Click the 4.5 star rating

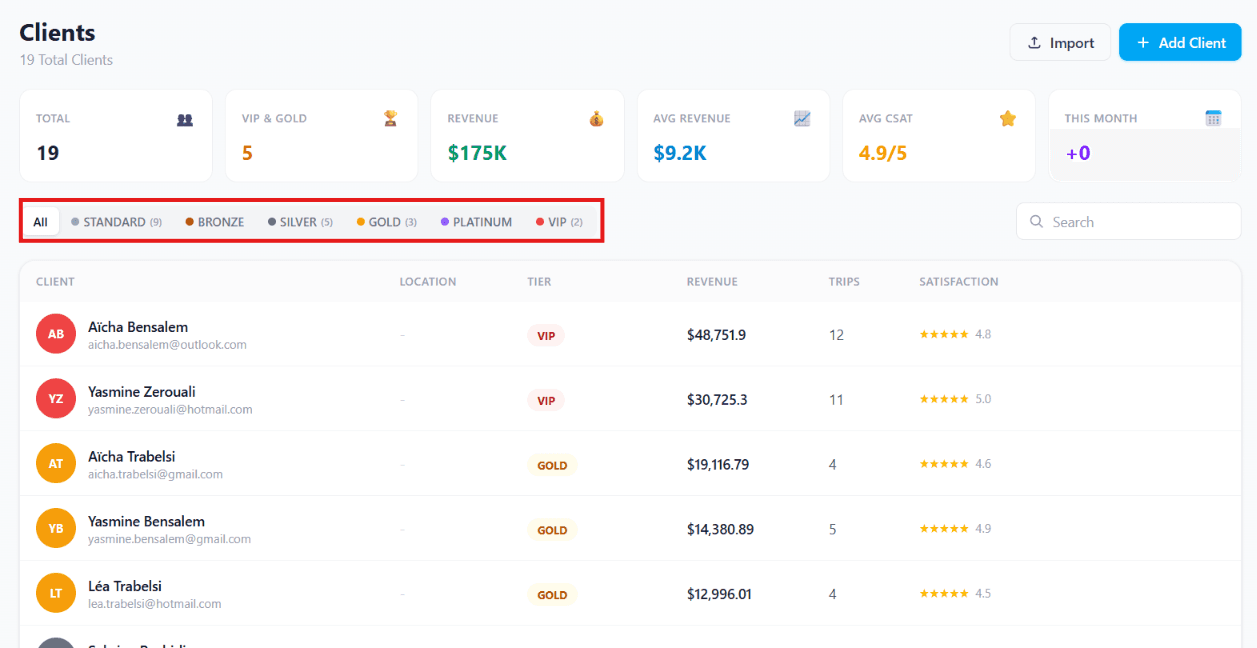955,594
